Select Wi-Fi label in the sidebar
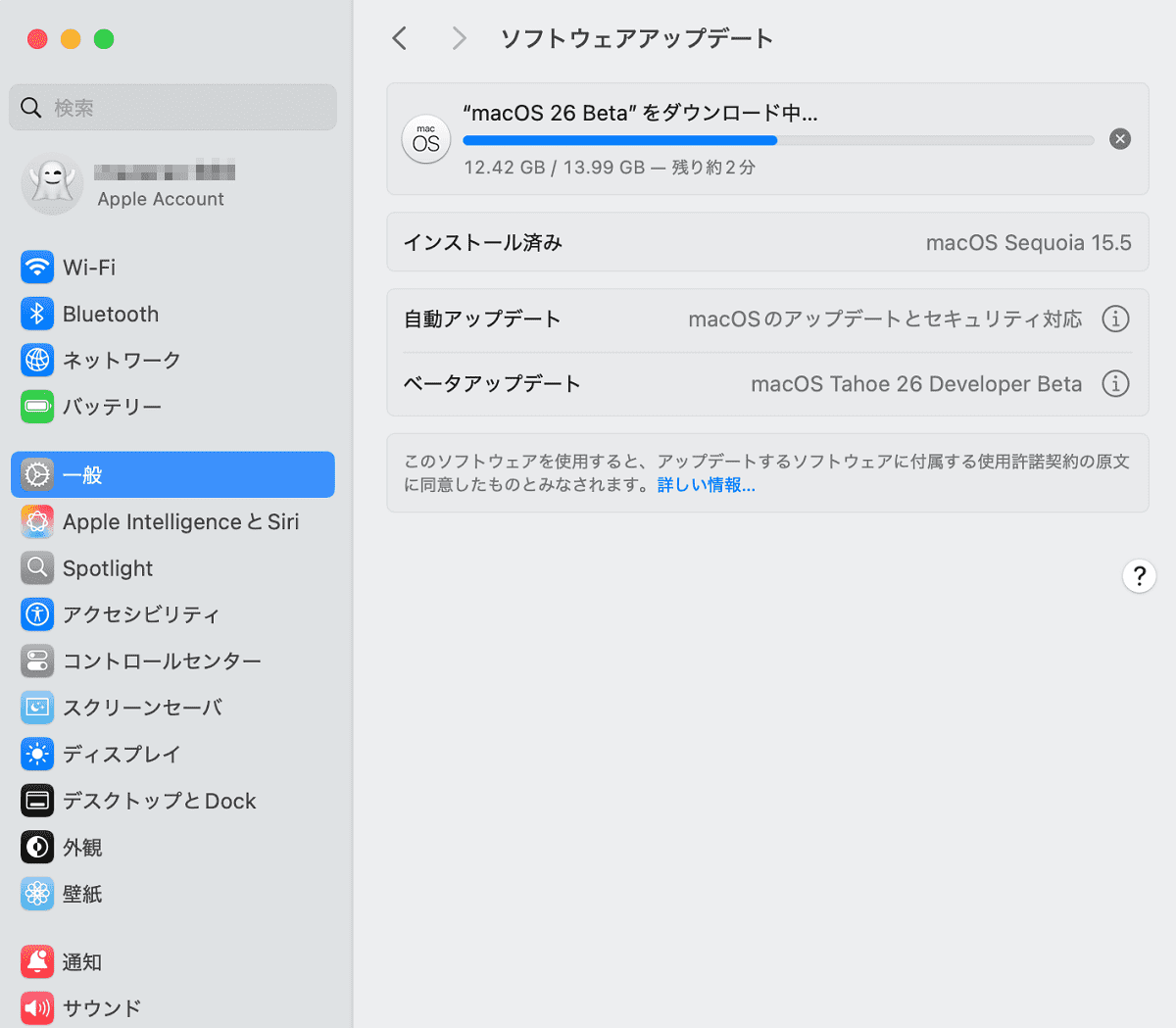Viewport: 1176px width, 1028px height. click(89, 268)
